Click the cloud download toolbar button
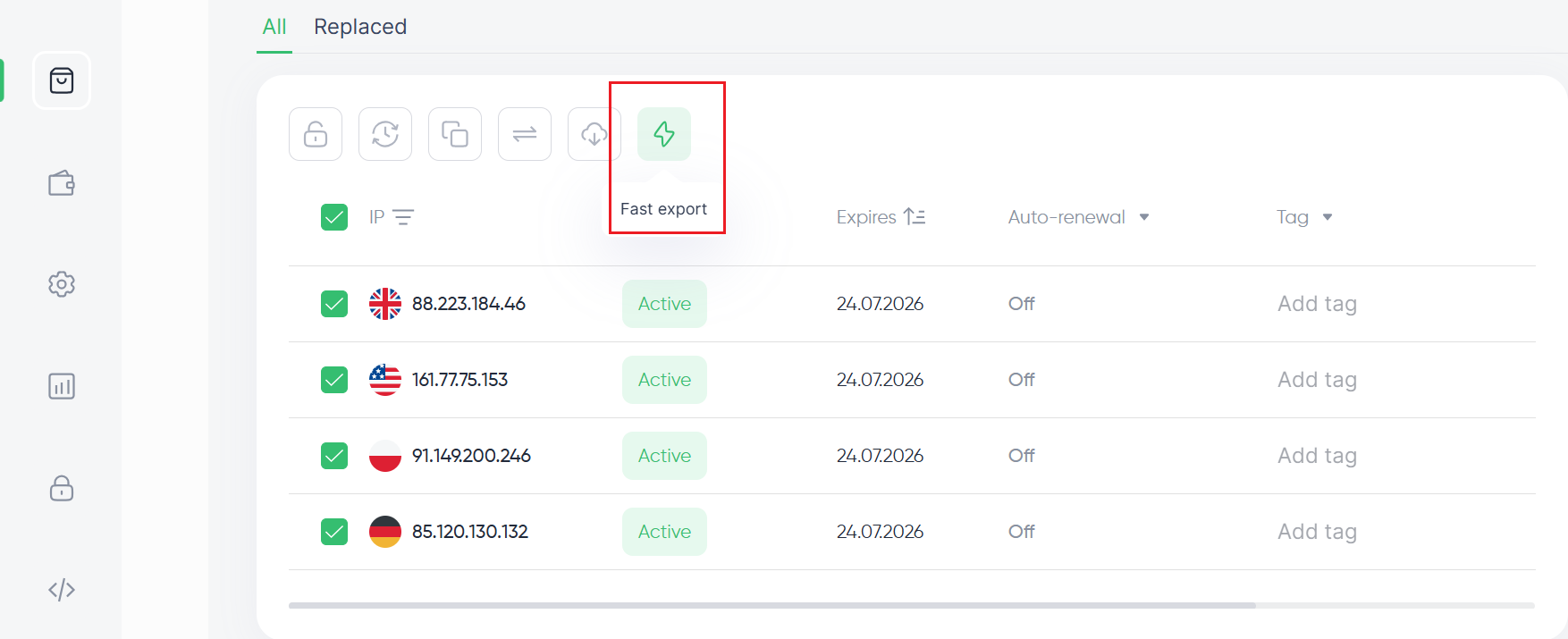Screen dimensions: 1568x639 click(594, 134)
